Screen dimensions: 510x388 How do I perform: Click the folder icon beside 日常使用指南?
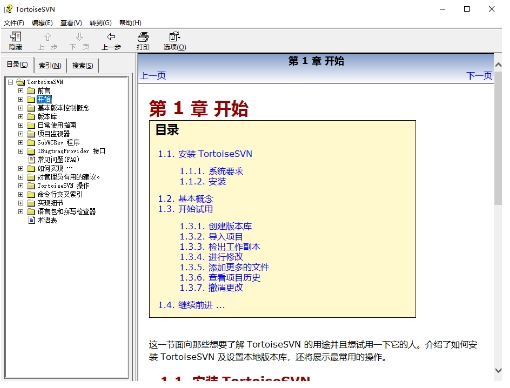click(31, 125)
